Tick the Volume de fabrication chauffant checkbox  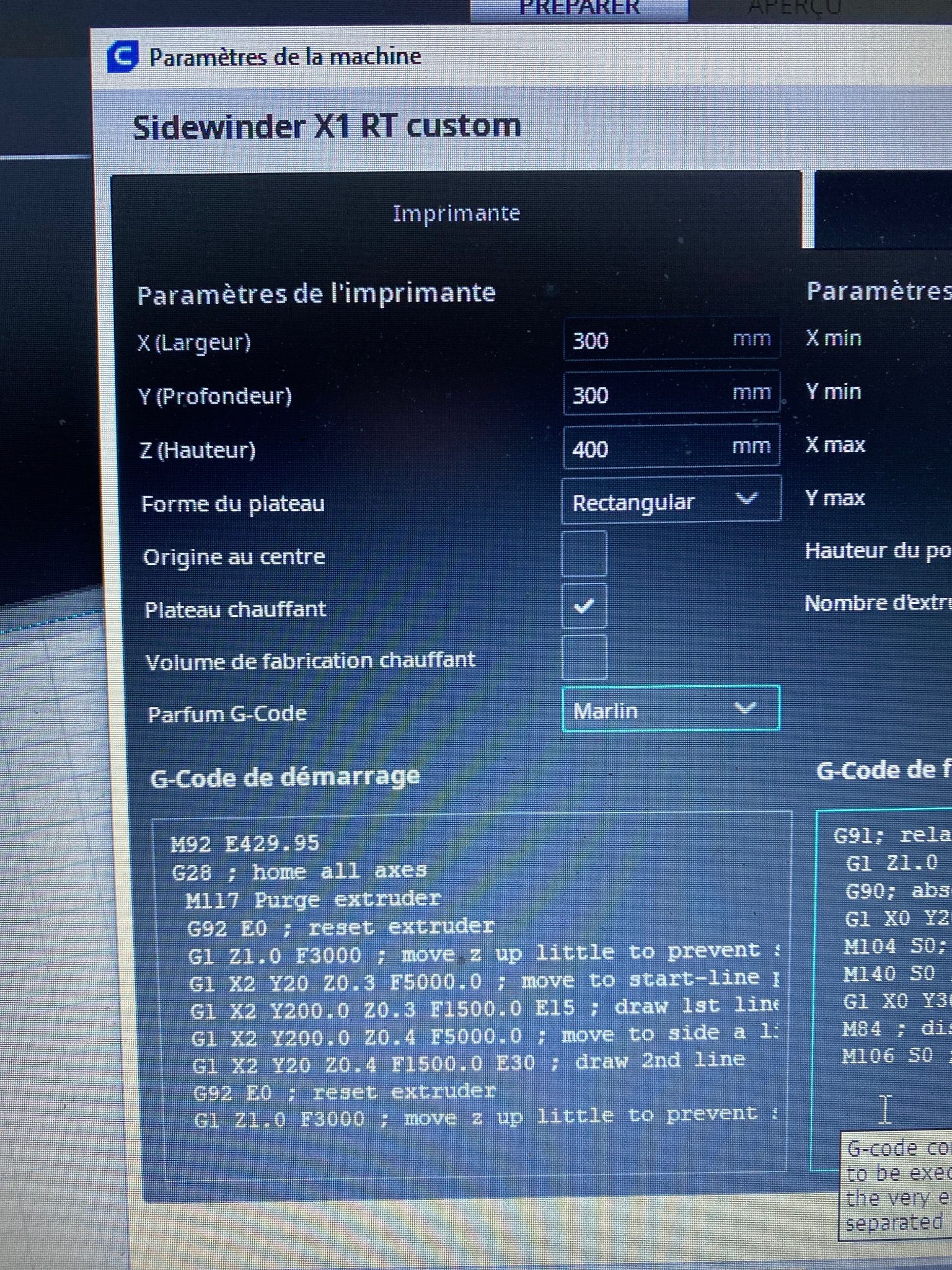(584, 658)
